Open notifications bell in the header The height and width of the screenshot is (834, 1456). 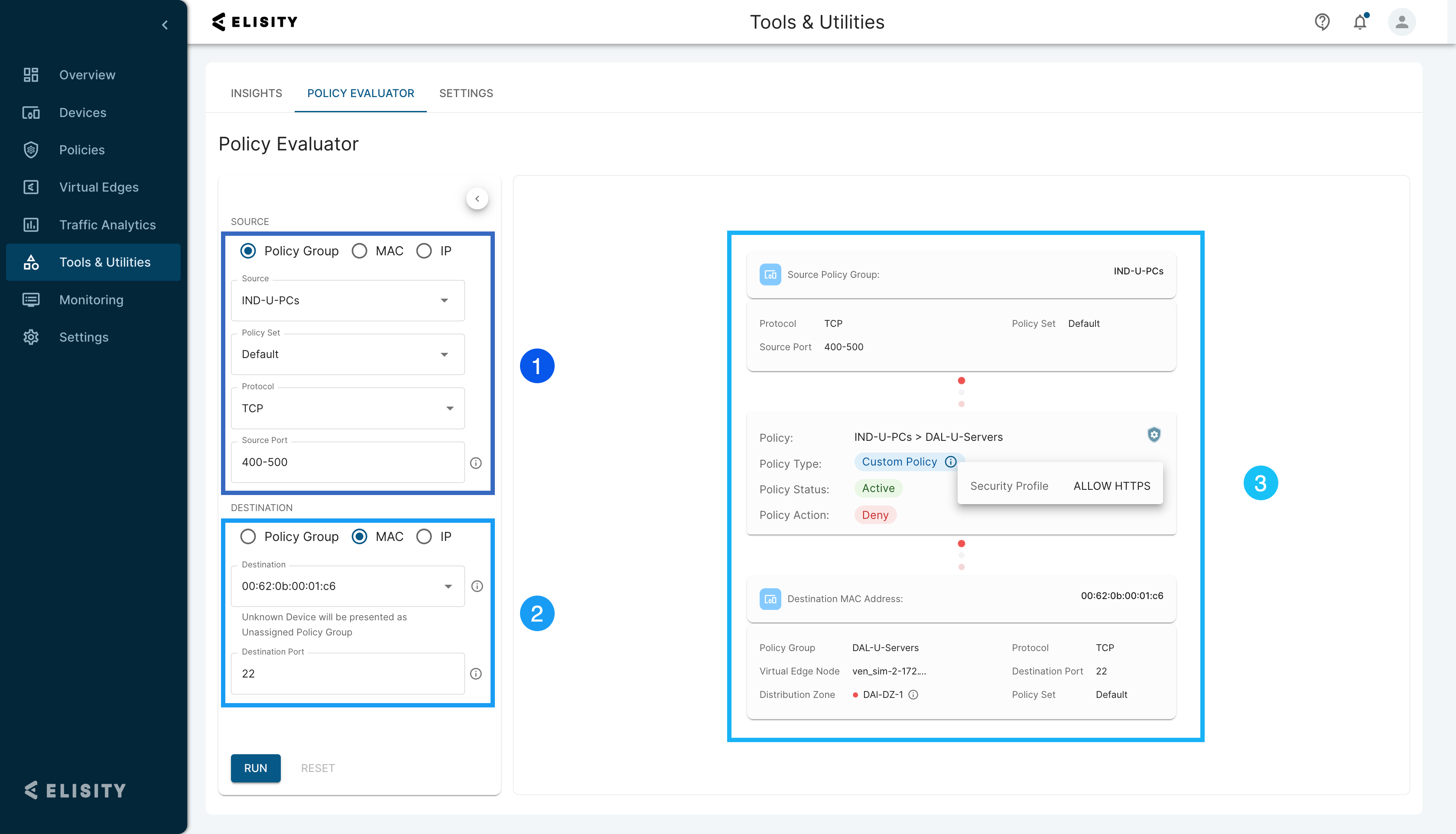coord(1360,22)
